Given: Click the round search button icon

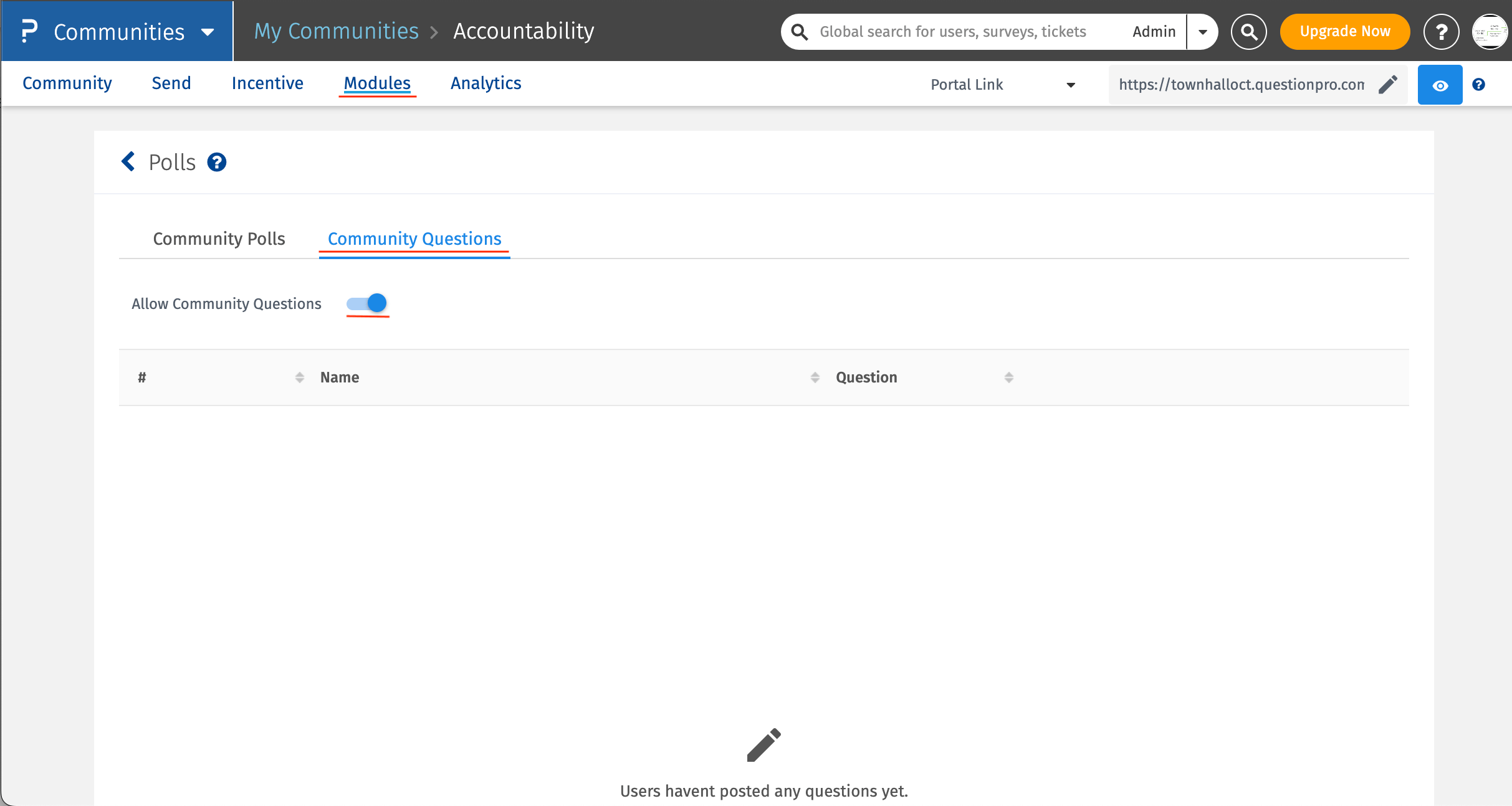Looking at the screenshot, I should tap(1248, 32).
